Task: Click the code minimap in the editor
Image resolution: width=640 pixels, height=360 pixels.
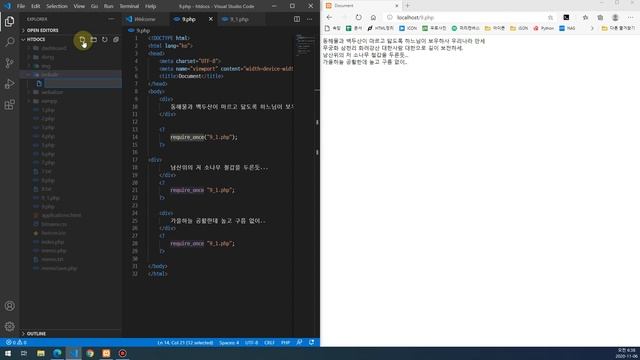Action: [305, 45]
